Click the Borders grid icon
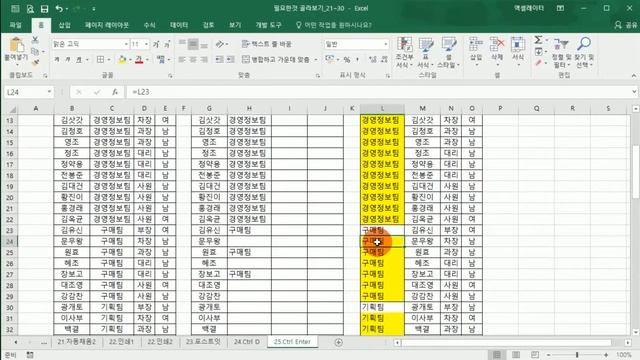 coord(100,60)
